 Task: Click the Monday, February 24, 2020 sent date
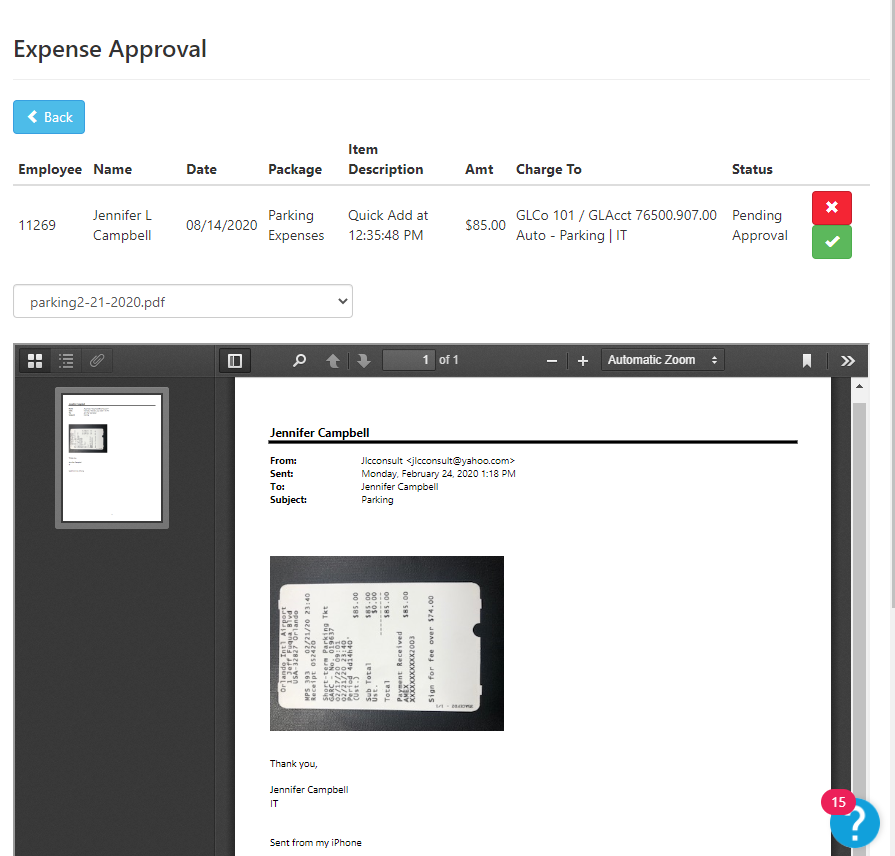(x=438, y=474)
